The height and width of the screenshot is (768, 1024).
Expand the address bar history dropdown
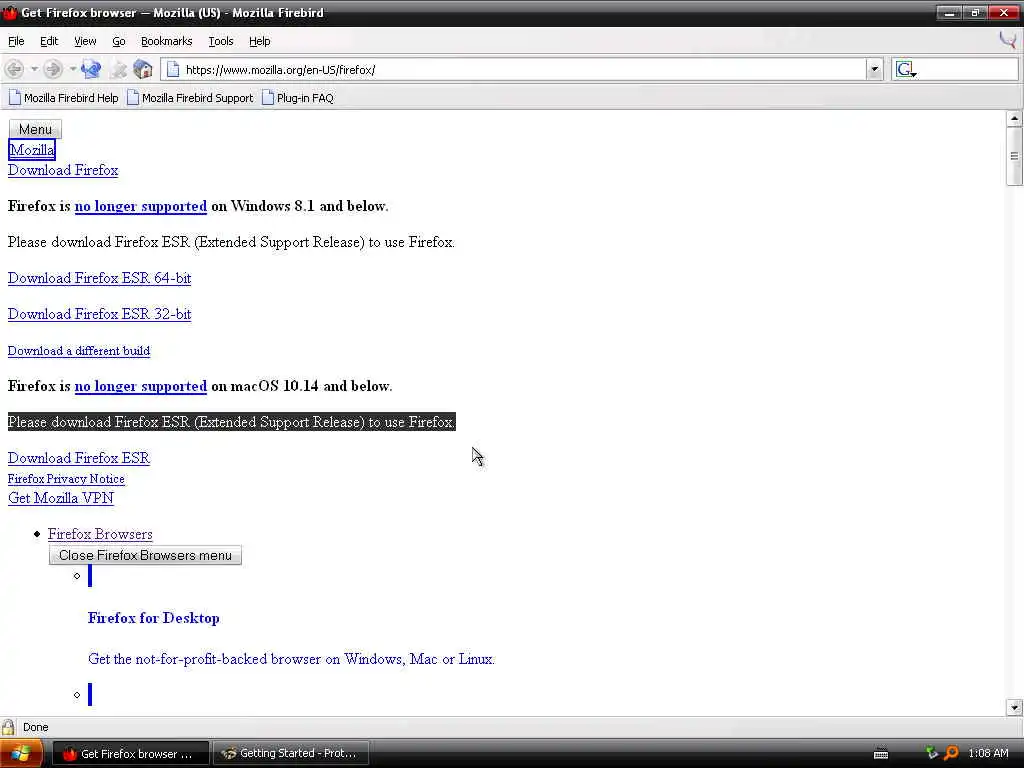point(874,69)
